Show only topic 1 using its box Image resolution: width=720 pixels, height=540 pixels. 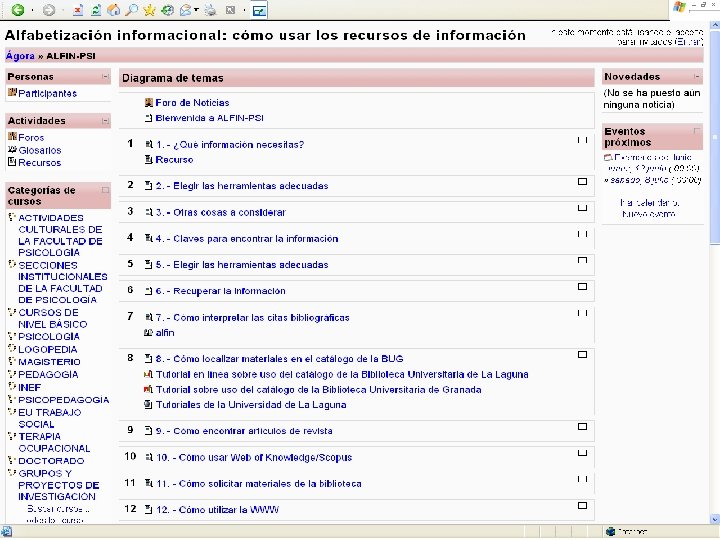582,140
